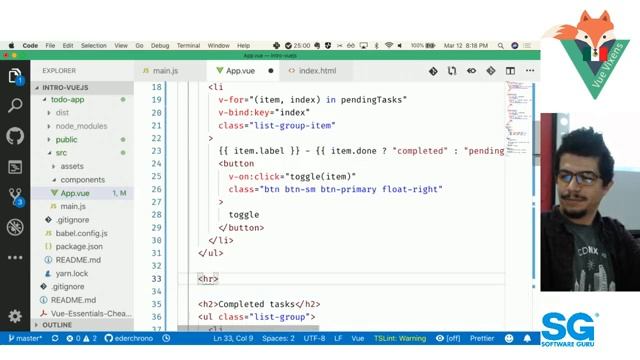The image size is (640, 360).
Task: Toggle the eye [off] status bar item
Action: click(x=448, y=338)
